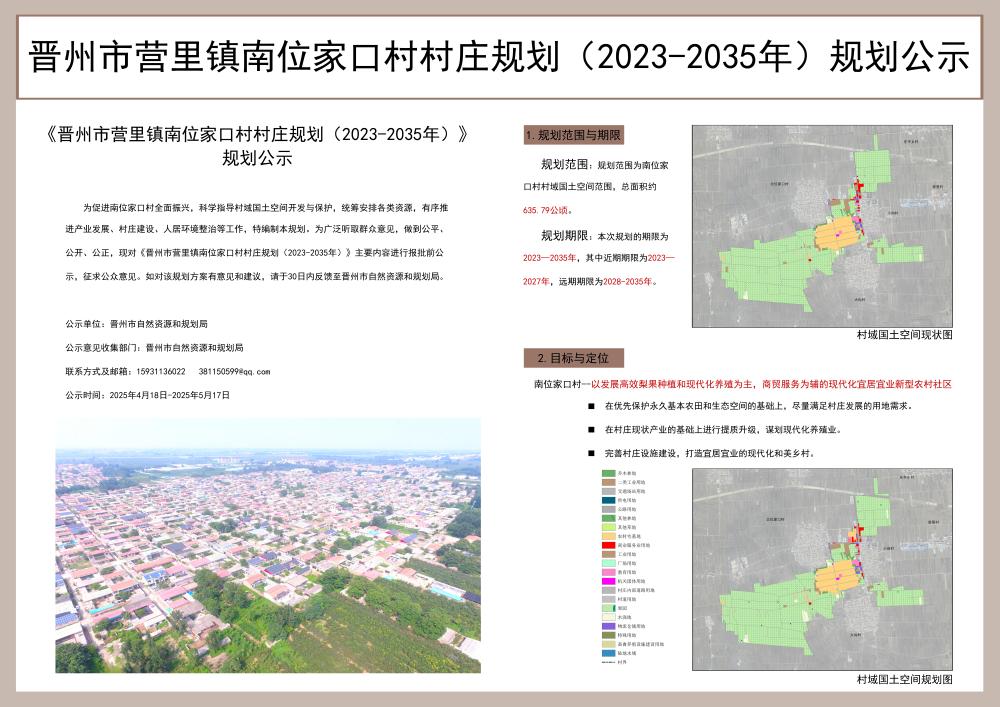
Task: Click the red period text '2023—2035年'
Action: click(x=549, y=258)
